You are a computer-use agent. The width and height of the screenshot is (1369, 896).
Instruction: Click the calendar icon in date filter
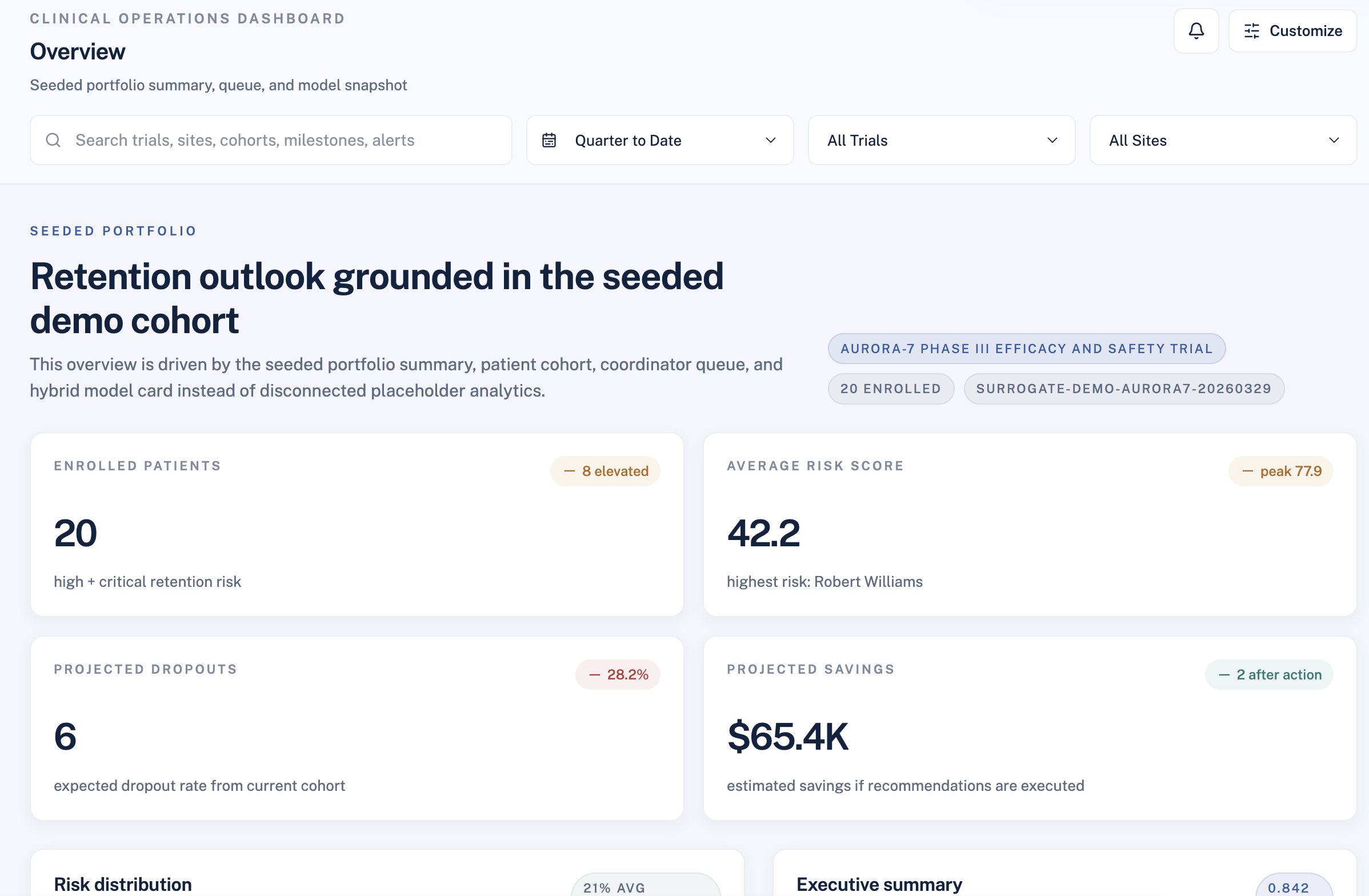[549, 140]
